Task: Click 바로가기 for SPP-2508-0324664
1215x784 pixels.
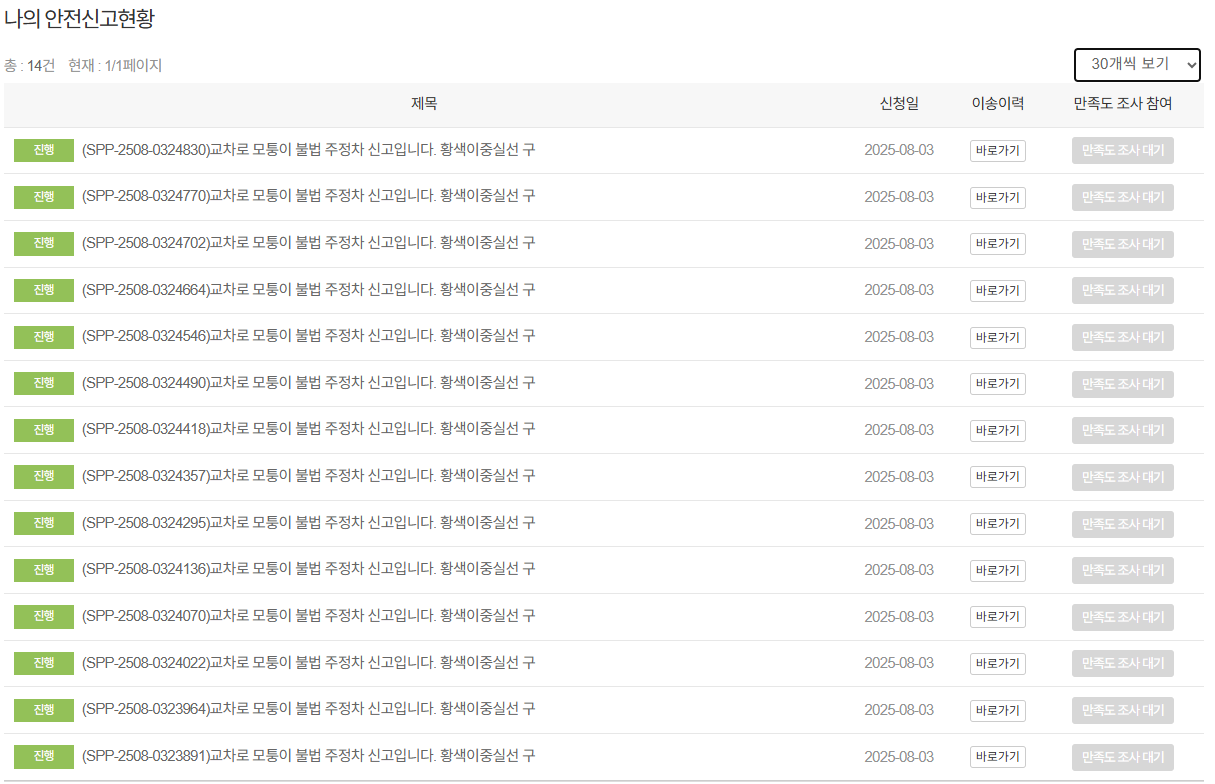Action: pos(997,290)
